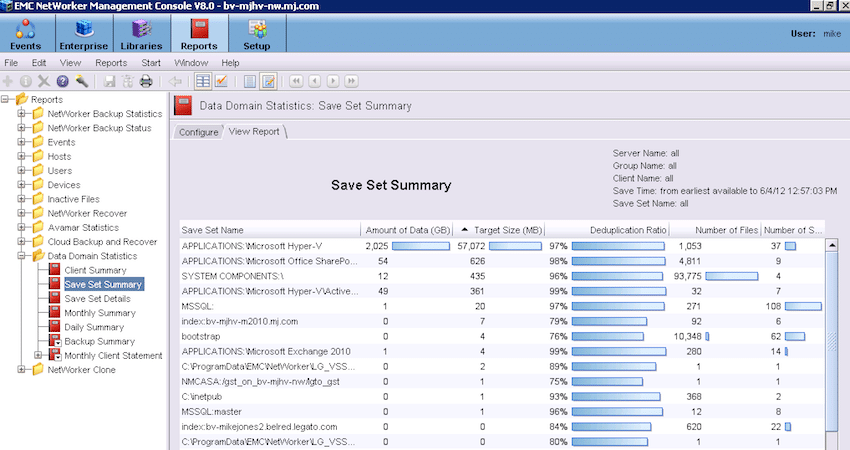The width and height of the screenshot is (850, 450).
Task: Click the add plus toolbar icon
Action: pos(8,81)
